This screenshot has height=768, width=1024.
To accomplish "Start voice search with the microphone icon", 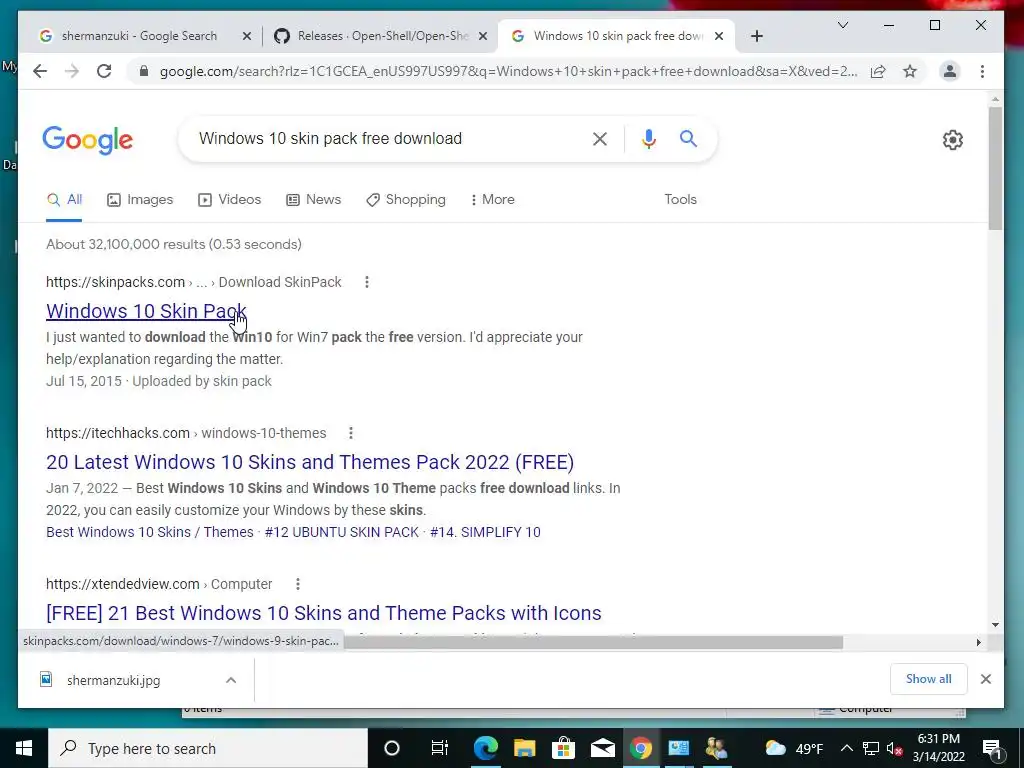I will (x=648, y=138).
